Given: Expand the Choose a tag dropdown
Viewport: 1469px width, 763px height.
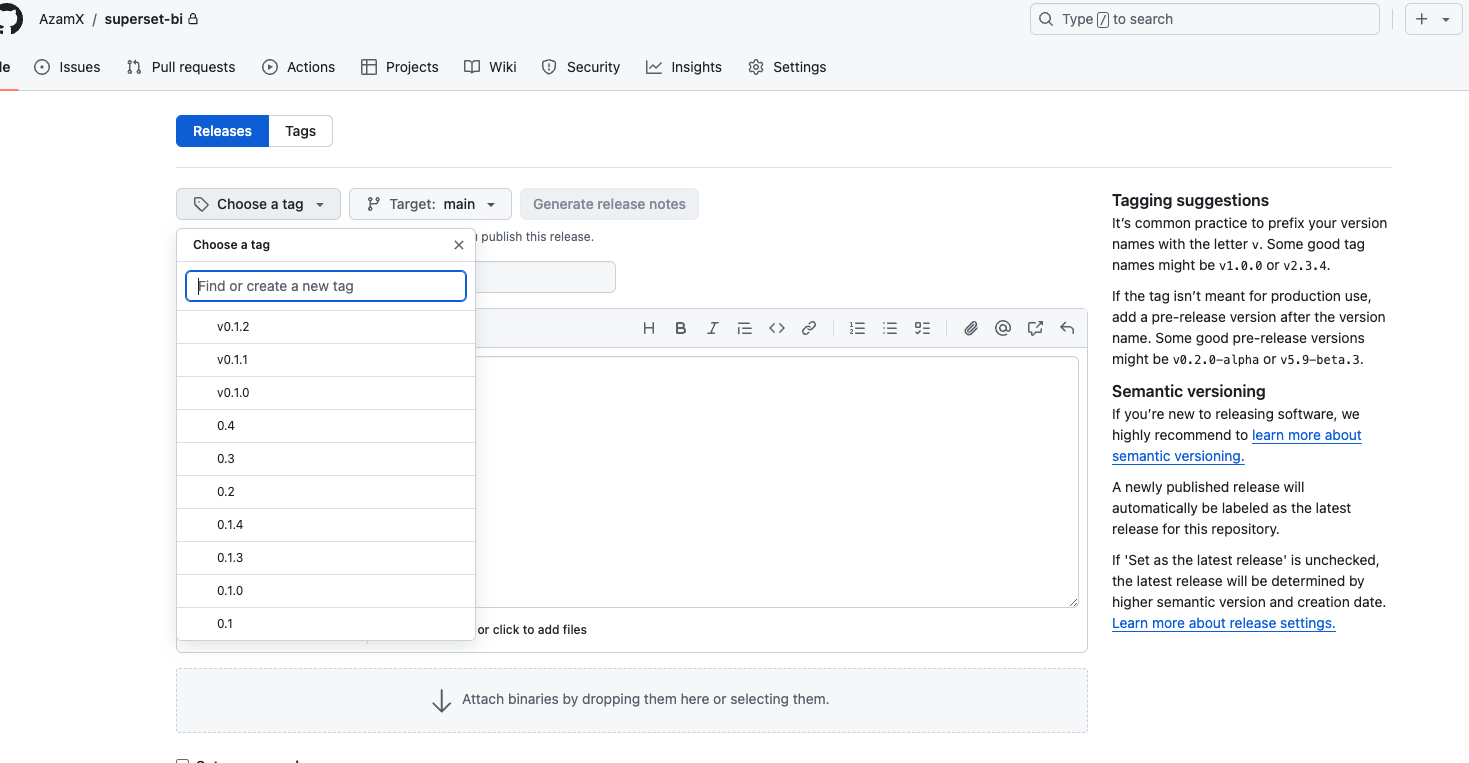Looking at the screenshot, I should [259, 204].
